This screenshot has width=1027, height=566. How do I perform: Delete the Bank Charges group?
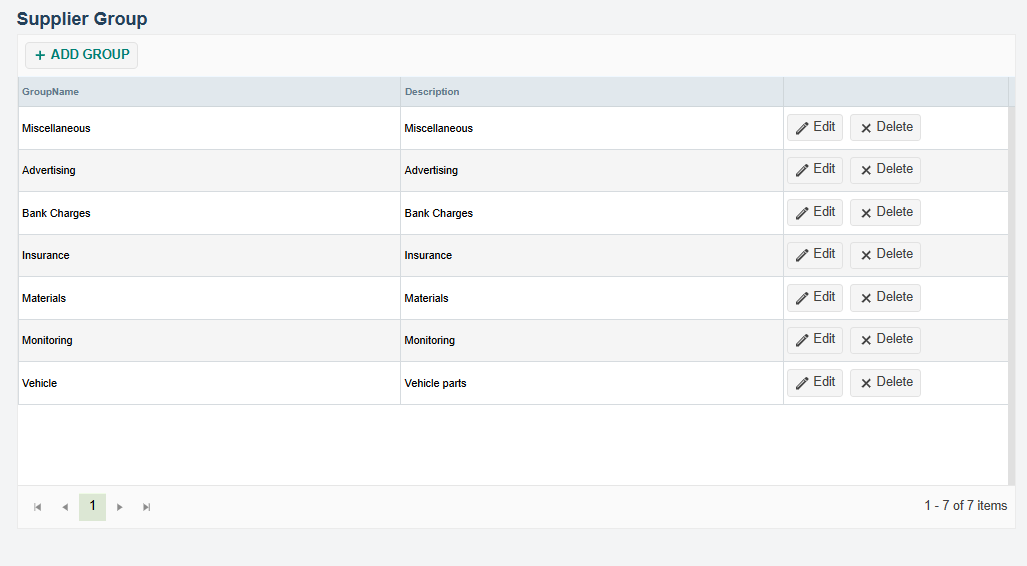coord(885,213)
